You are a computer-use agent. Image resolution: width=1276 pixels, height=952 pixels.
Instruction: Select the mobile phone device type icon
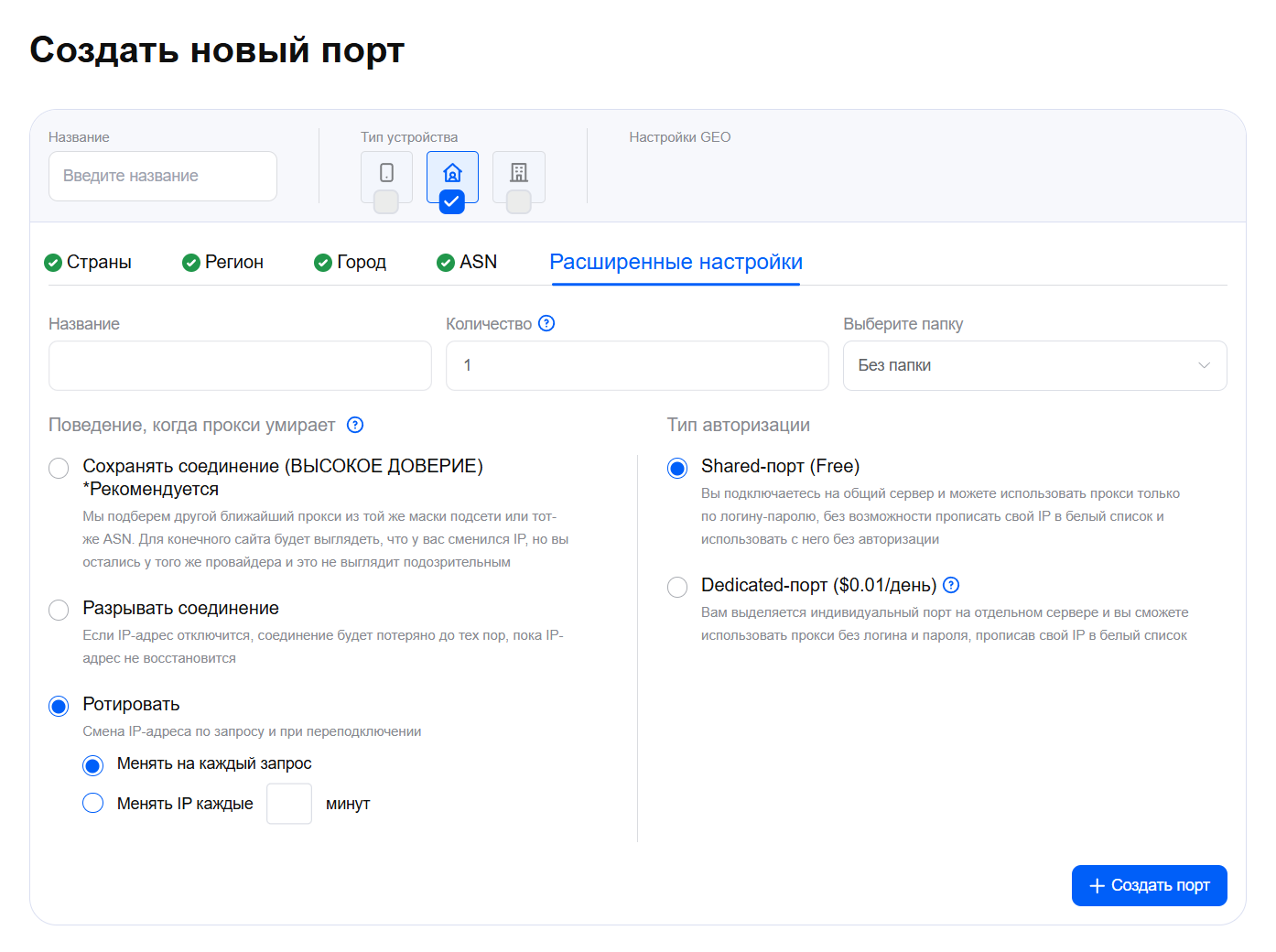pos(386,173)
